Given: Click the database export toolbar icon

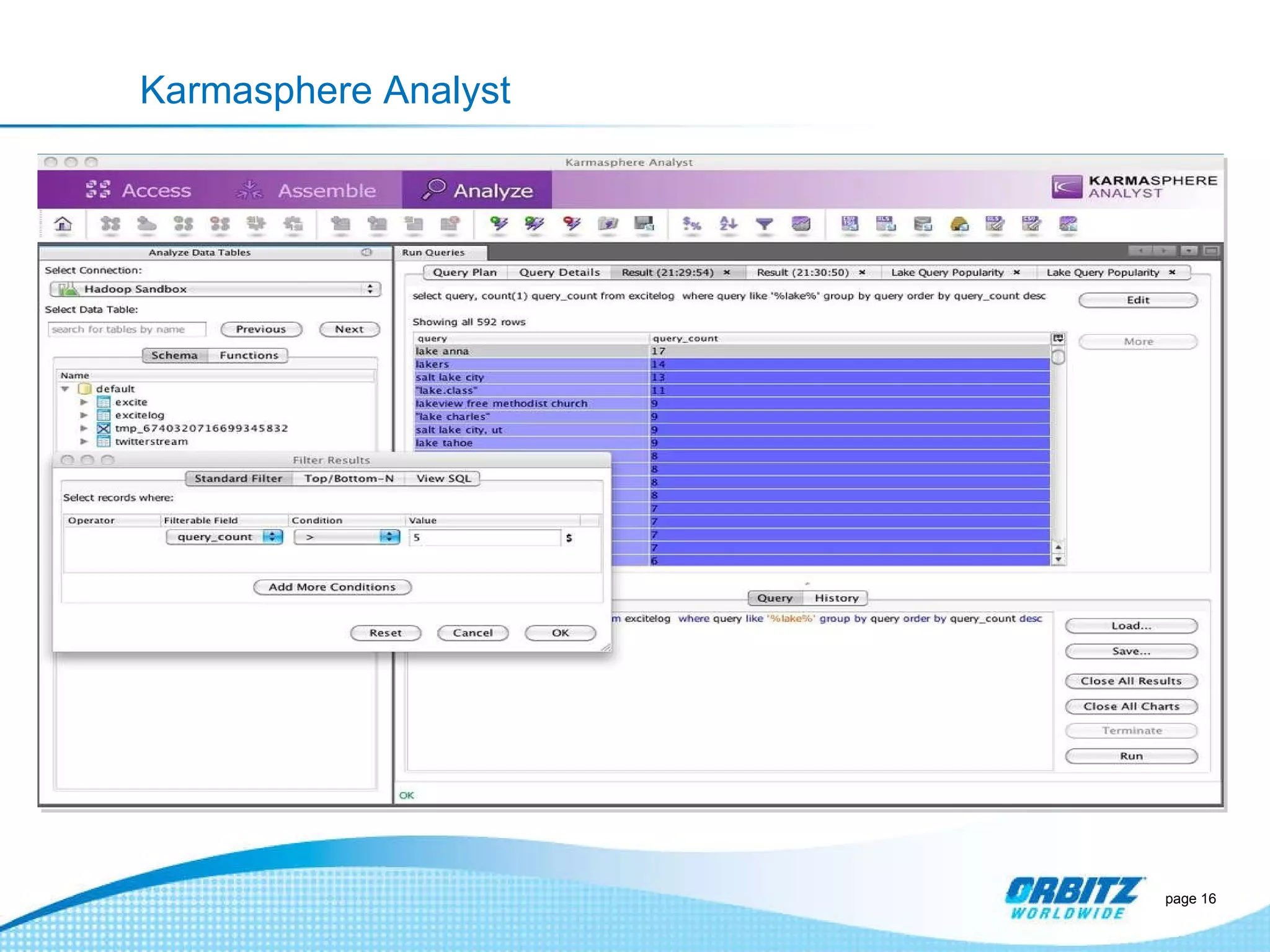Looking at the screenshot, I should pos(923,224).
